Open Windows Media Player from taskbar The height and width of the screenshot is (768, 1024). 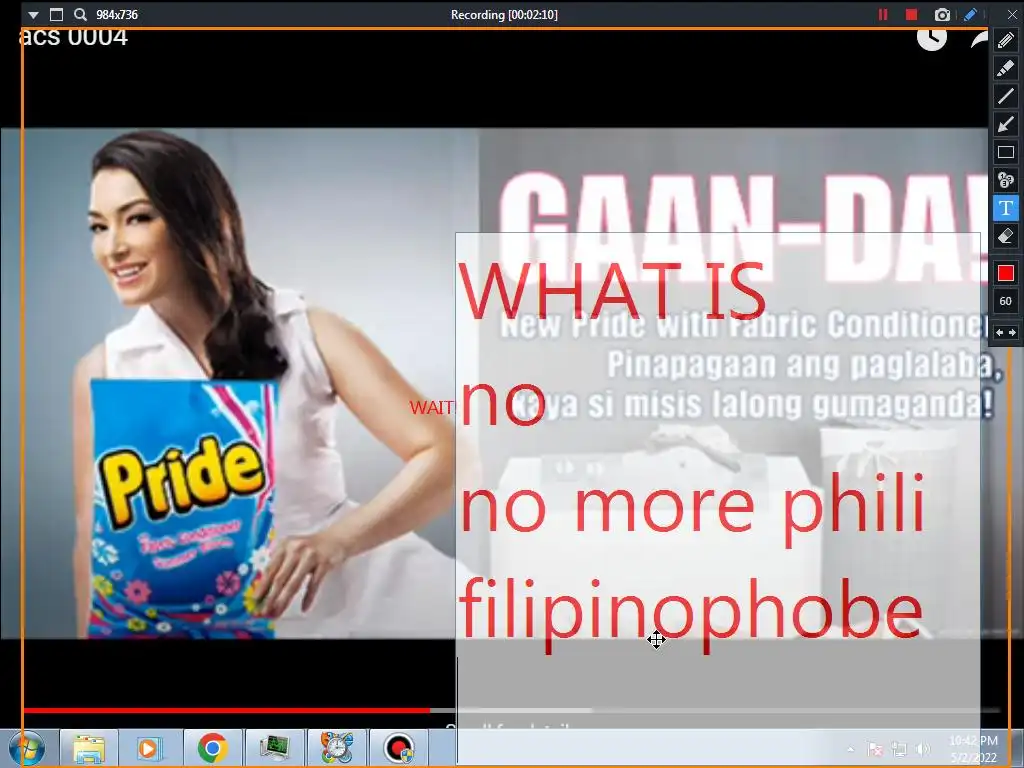(x=150, y=748)
